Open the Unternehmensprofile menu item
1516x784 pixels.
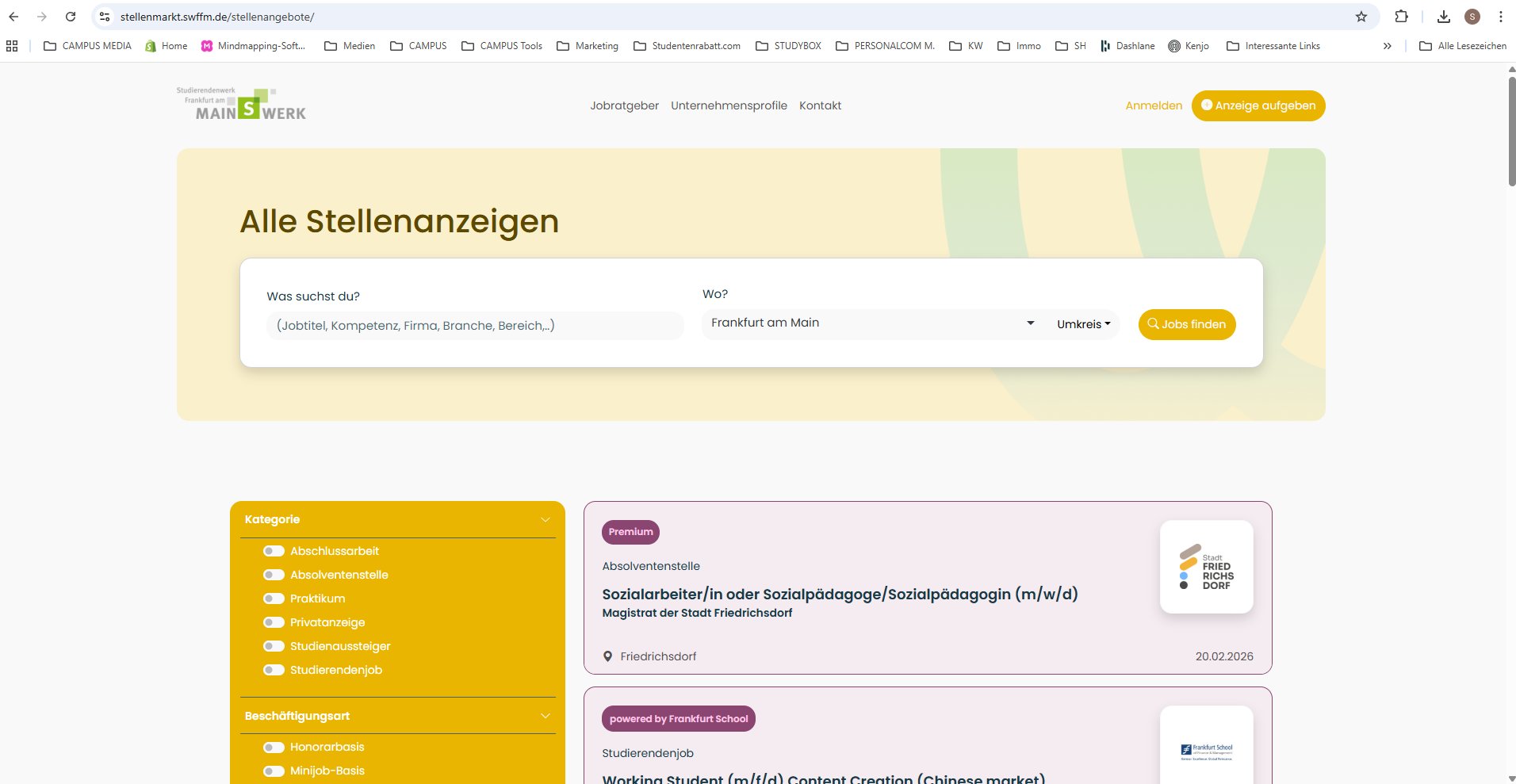(729, 105)
